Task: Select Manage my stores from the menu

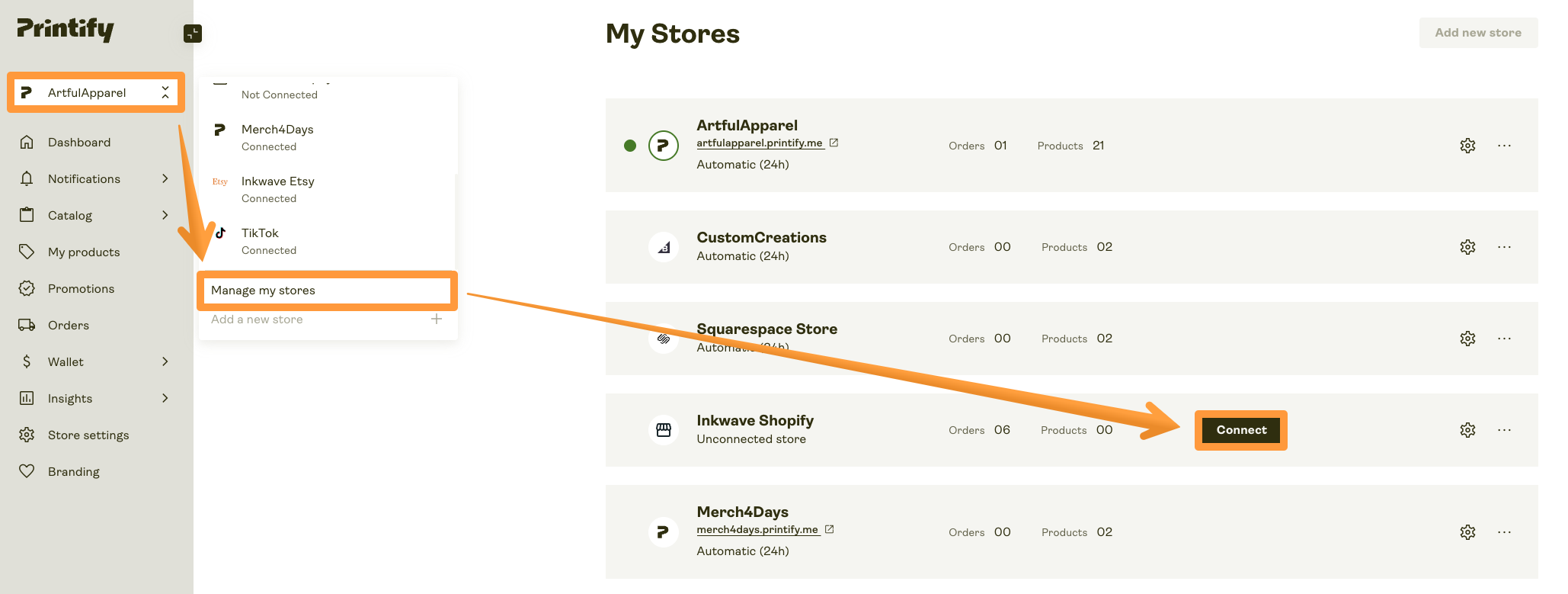Action: (x=262, y=291)
